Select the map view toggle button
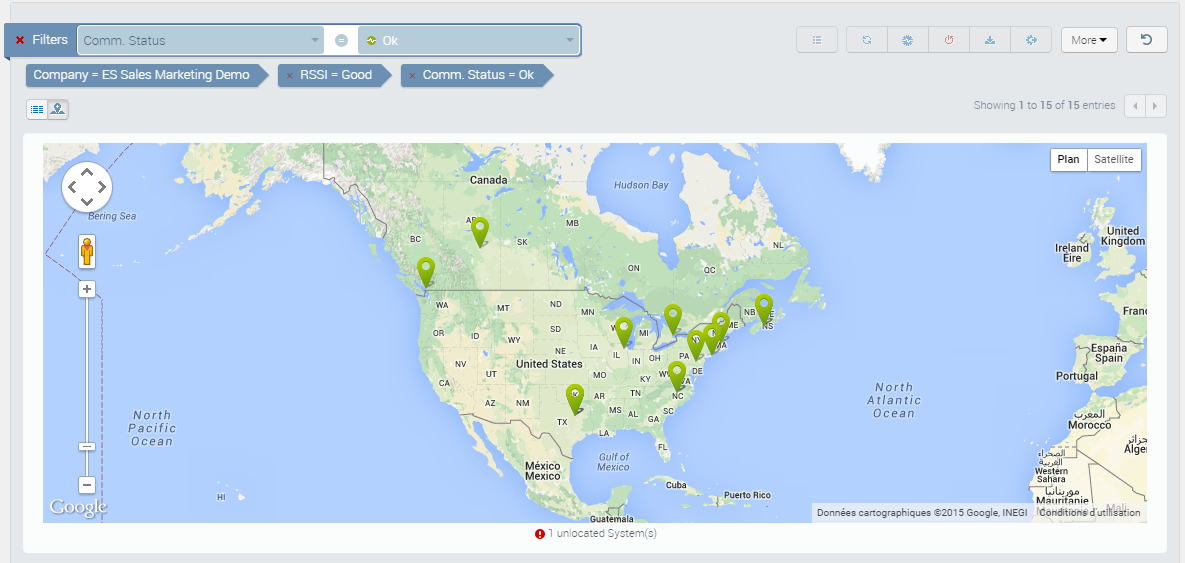Image resolution: width=1185 pixels, height=563 pixels. [x=58, y=110]
